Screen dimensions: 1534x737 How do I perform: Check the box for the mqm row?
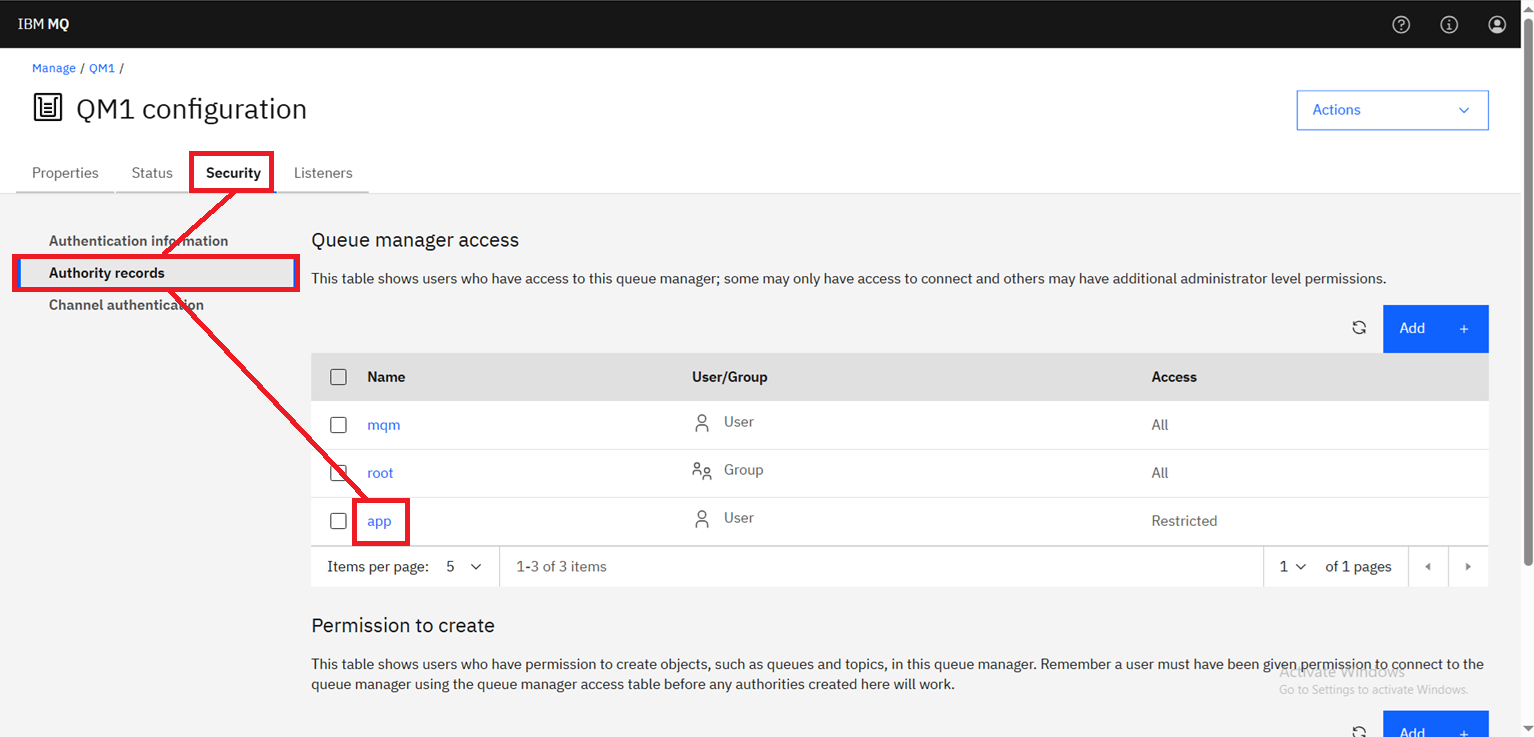tap(338, 425)
